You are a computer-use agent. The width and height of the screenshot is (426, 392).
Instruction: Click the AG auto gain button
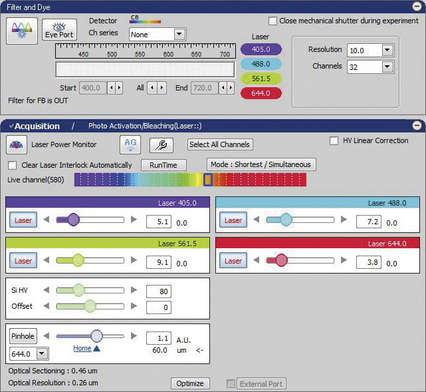(130, 145)
